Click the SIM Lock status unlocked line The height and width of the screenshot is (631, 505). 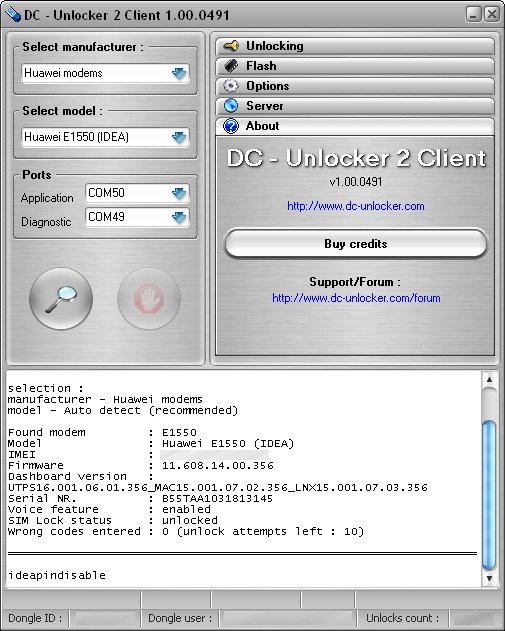(x=113, y=520)
